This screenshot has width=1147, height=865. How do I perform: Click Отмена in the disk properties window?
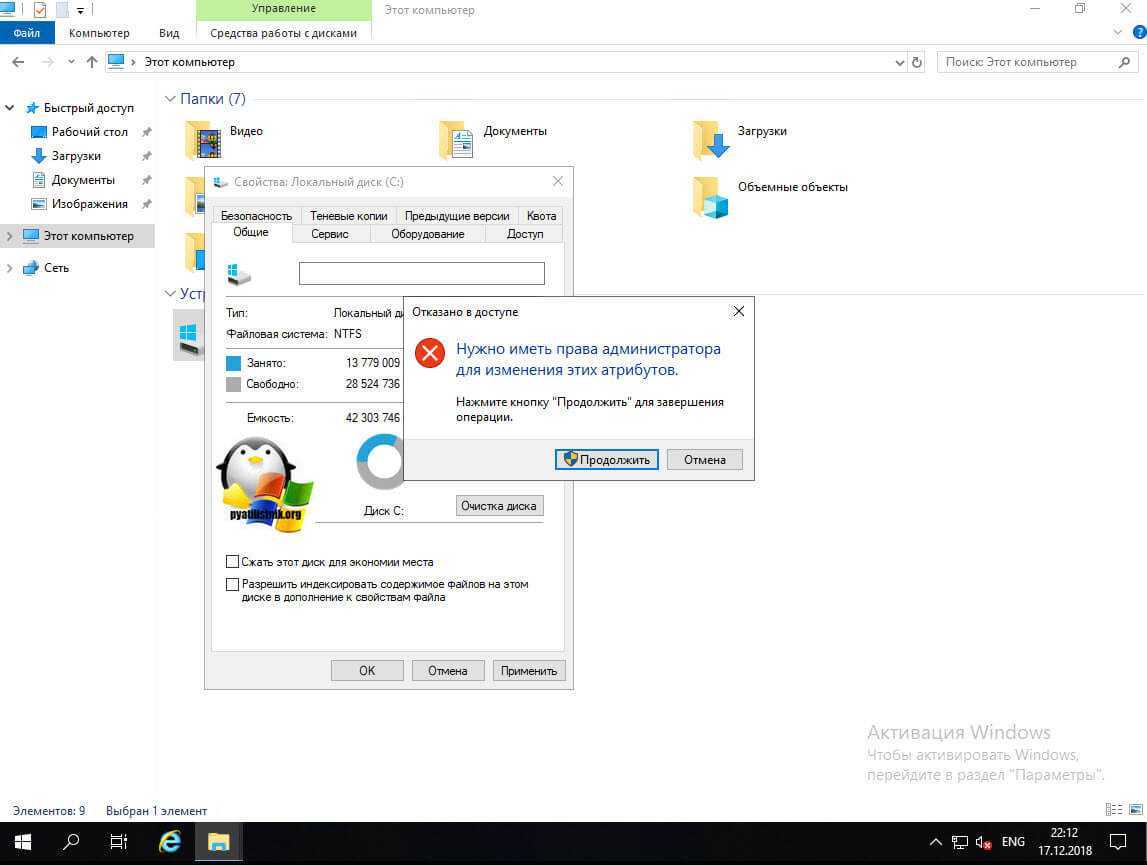[x=448, y=670]
